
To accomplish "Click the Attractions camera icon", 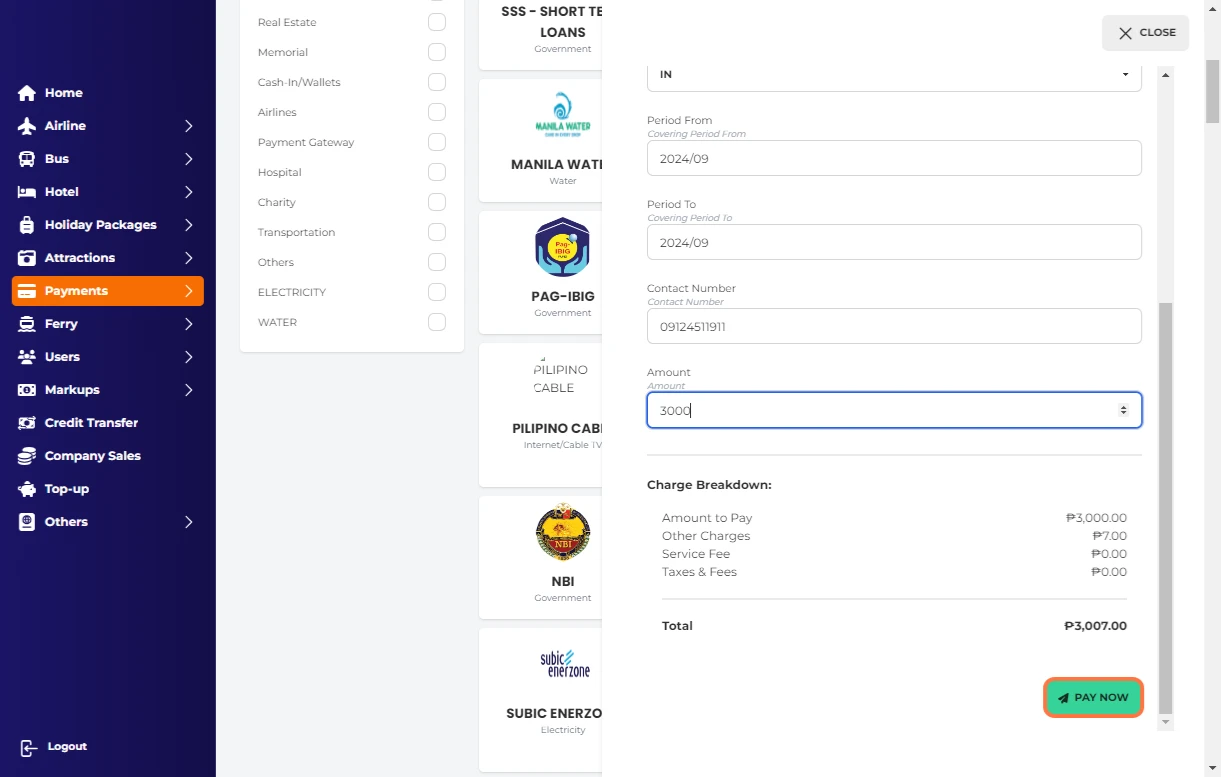I will 27,258.
